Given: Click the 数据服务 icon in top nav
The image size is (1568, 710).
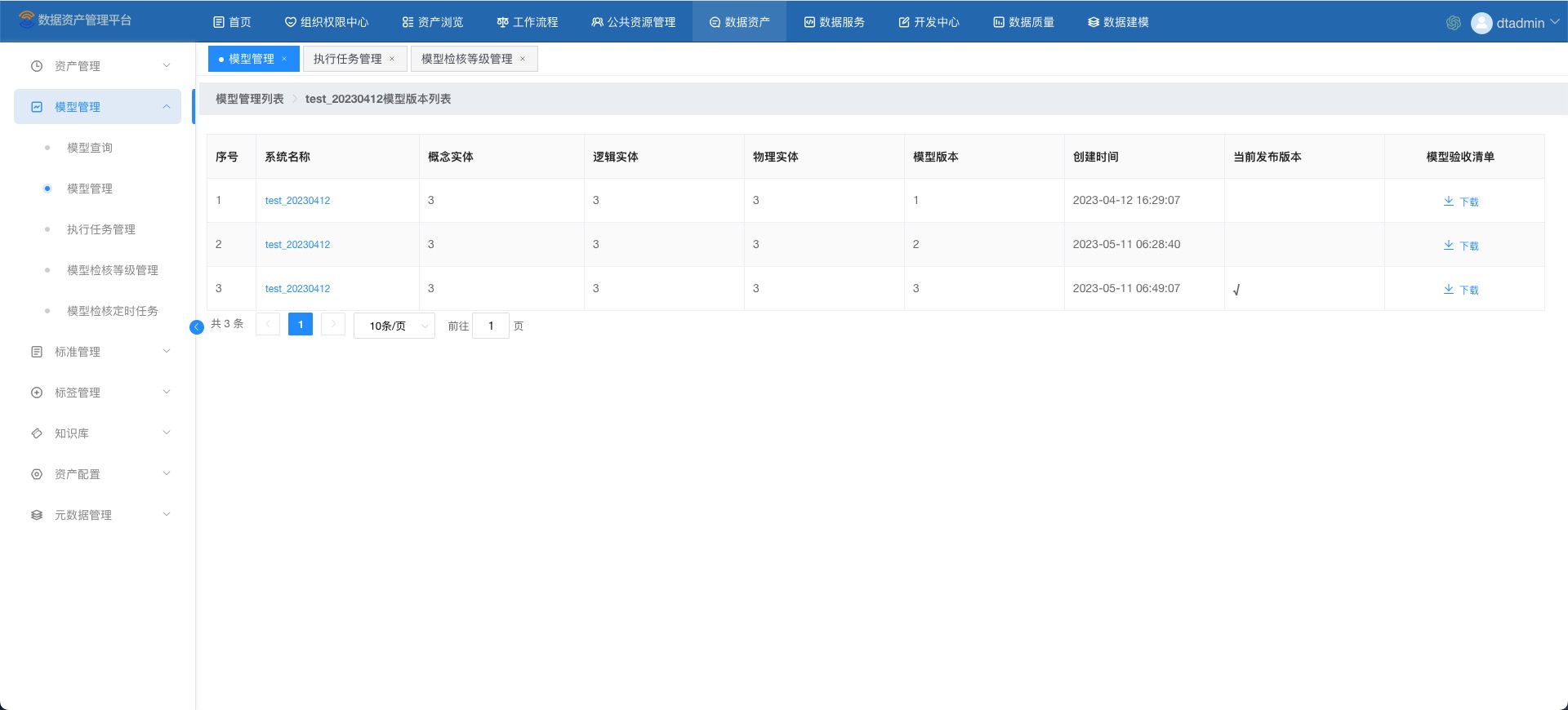Looking at the screenshot, I should click(x=809, y=22).
